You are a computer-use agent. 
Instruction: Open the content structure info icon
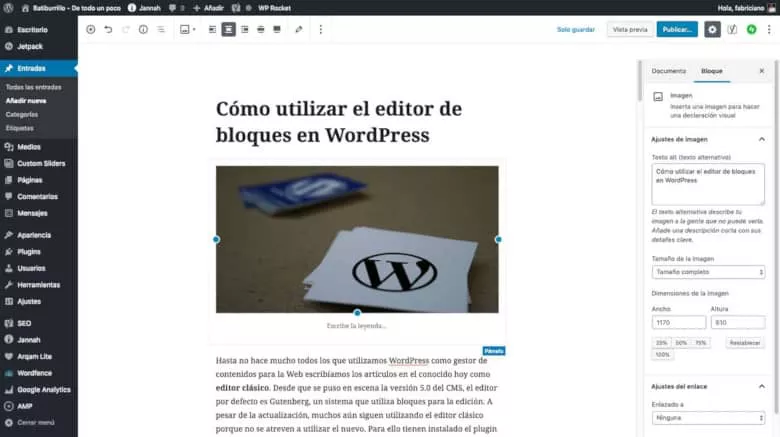click(143, 29)
